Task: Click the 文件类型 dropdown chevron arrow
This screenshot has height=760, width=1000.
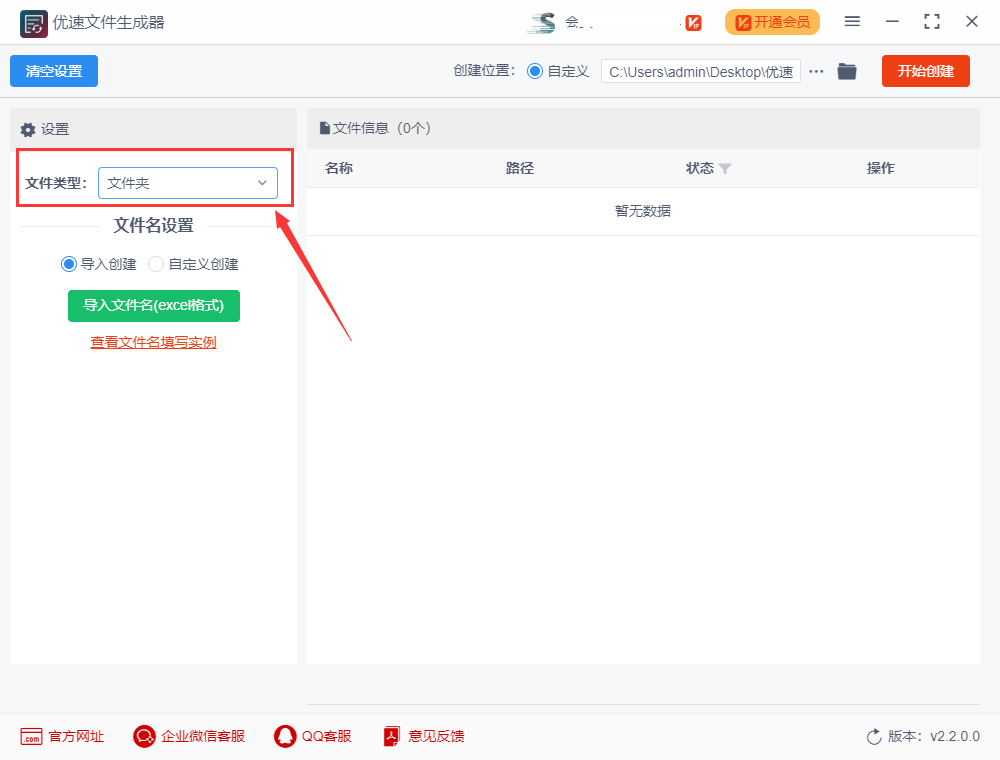Action: (x=262, y=183)
